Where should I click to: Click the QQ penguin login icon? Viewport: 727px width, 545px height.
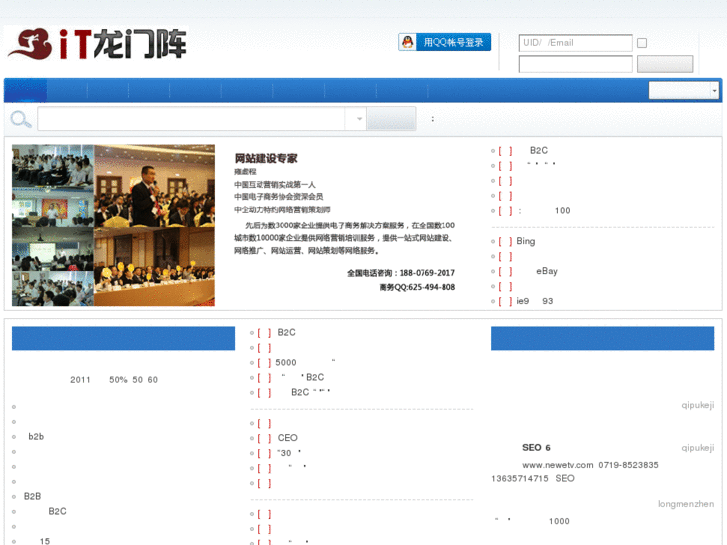[x=408, y=42]
